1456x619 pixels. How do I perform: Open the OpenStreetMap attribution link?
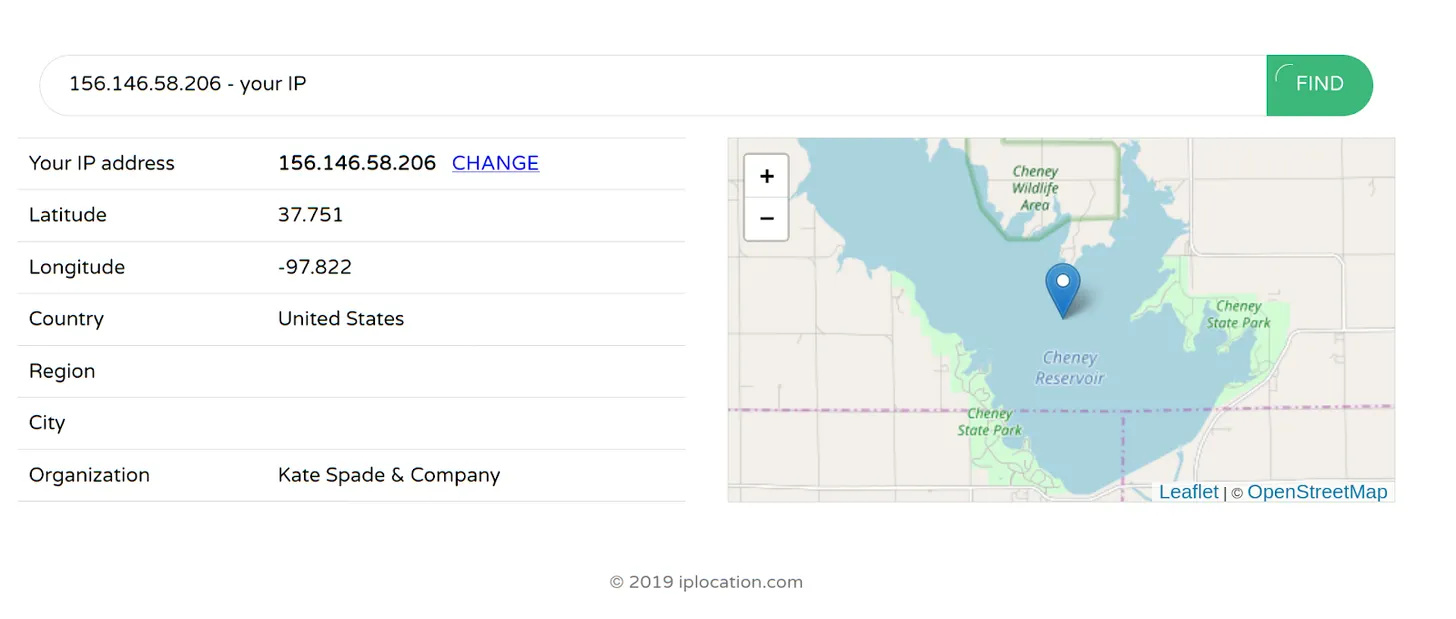point(1317,492)
